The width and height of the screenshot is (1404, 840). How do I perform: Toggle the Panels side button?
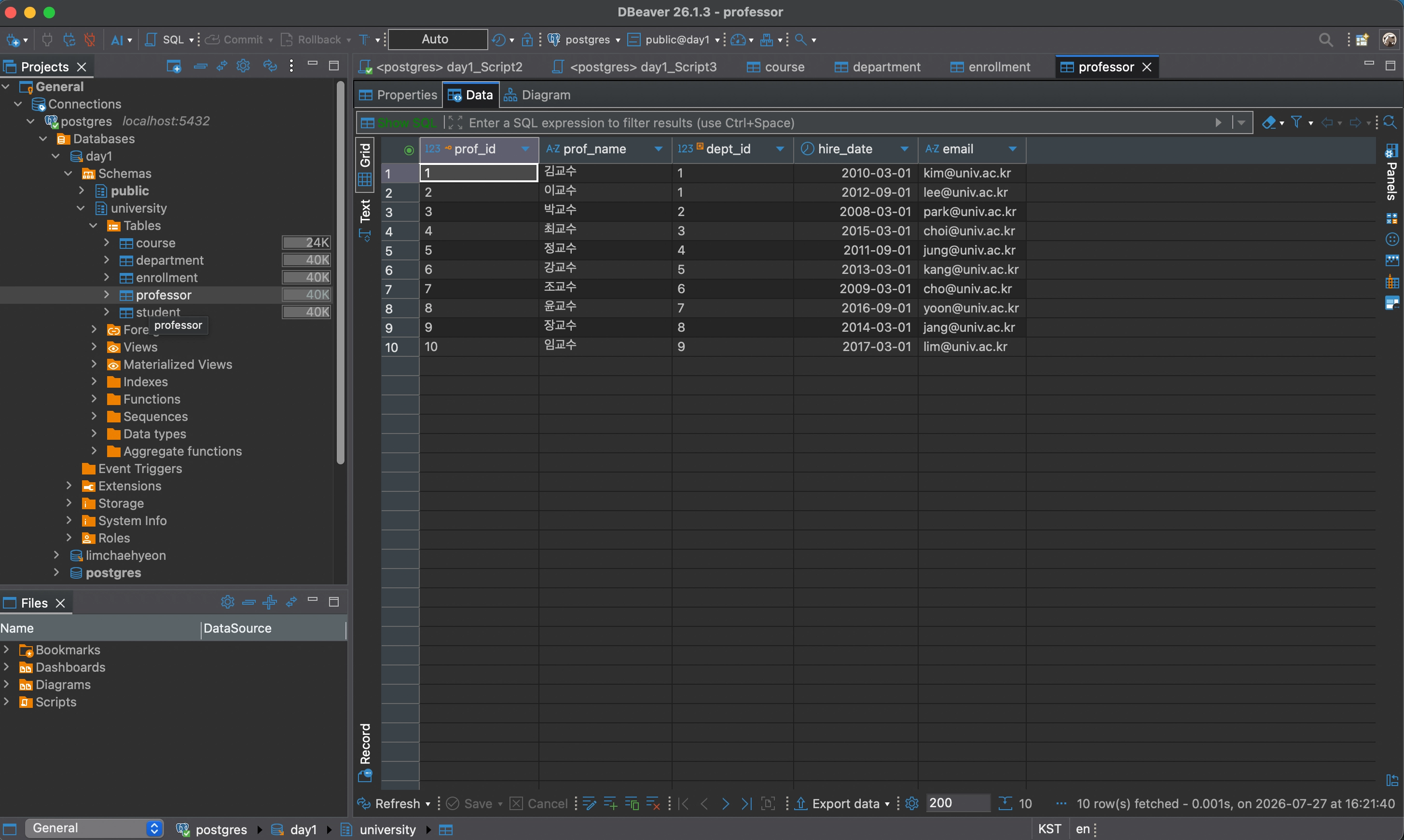(1391, 173)
